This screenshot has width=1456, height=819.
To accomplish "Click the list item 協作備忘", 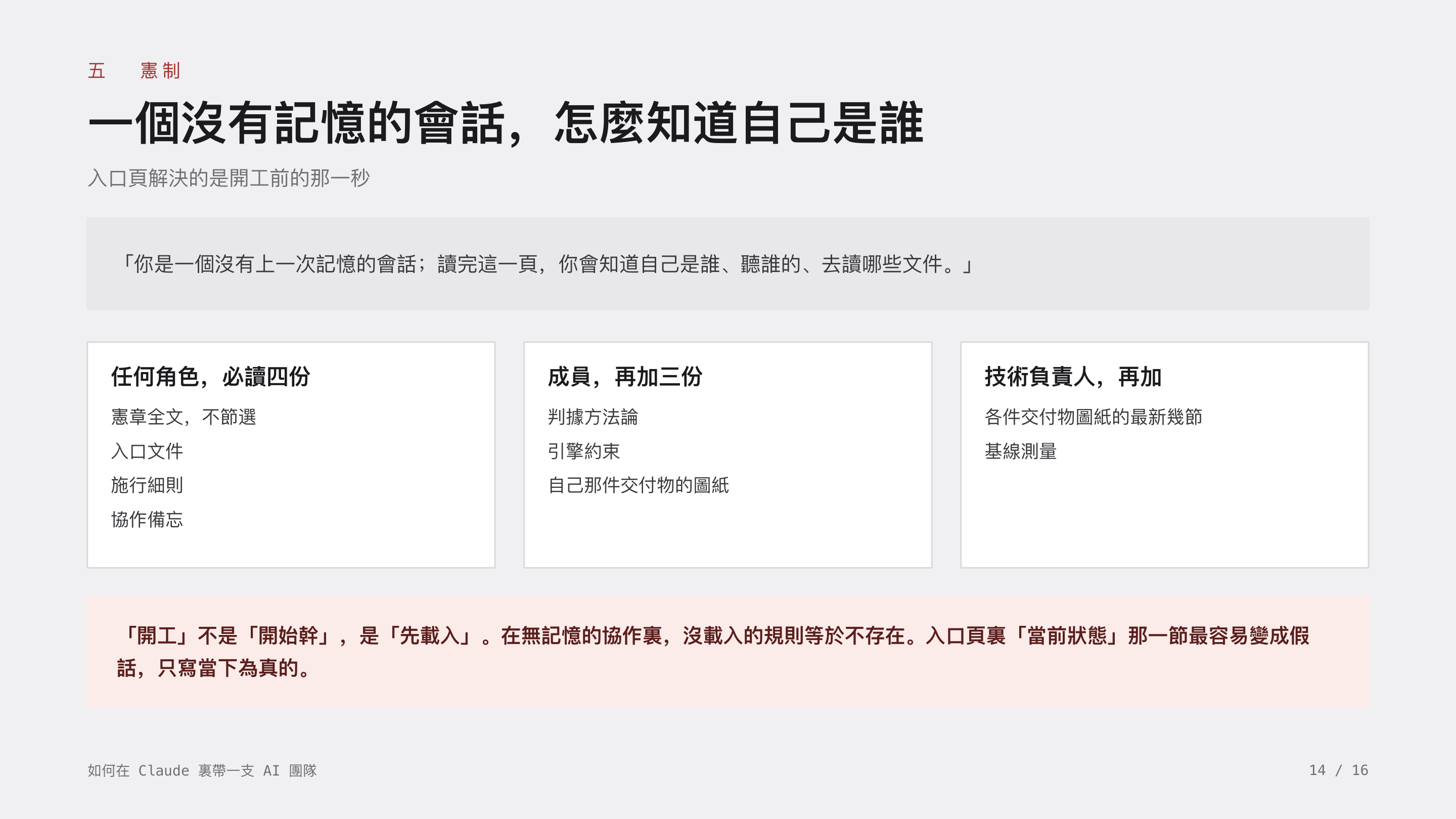I will coord(147,519).
